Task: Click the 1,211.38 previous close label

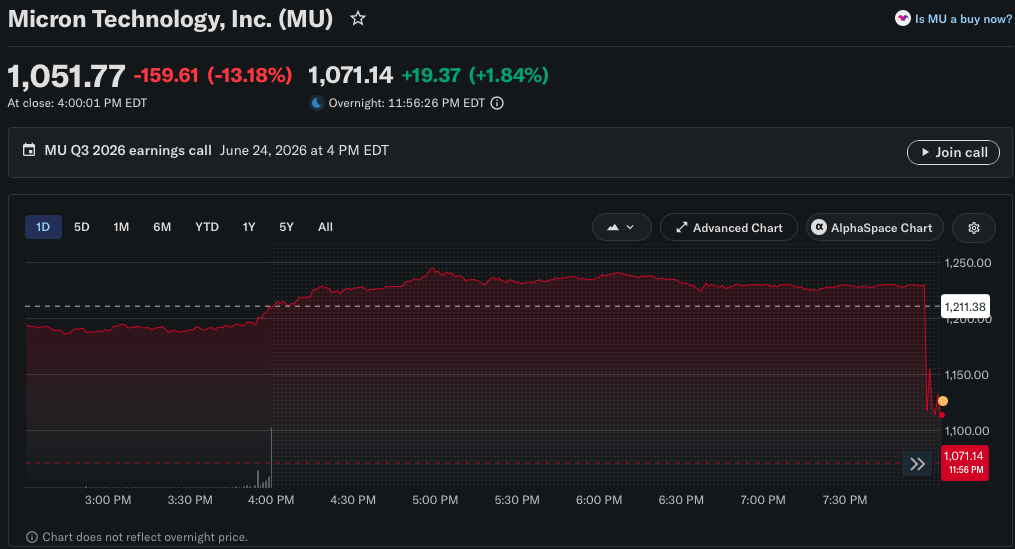Action: click(x=965, y=307)
